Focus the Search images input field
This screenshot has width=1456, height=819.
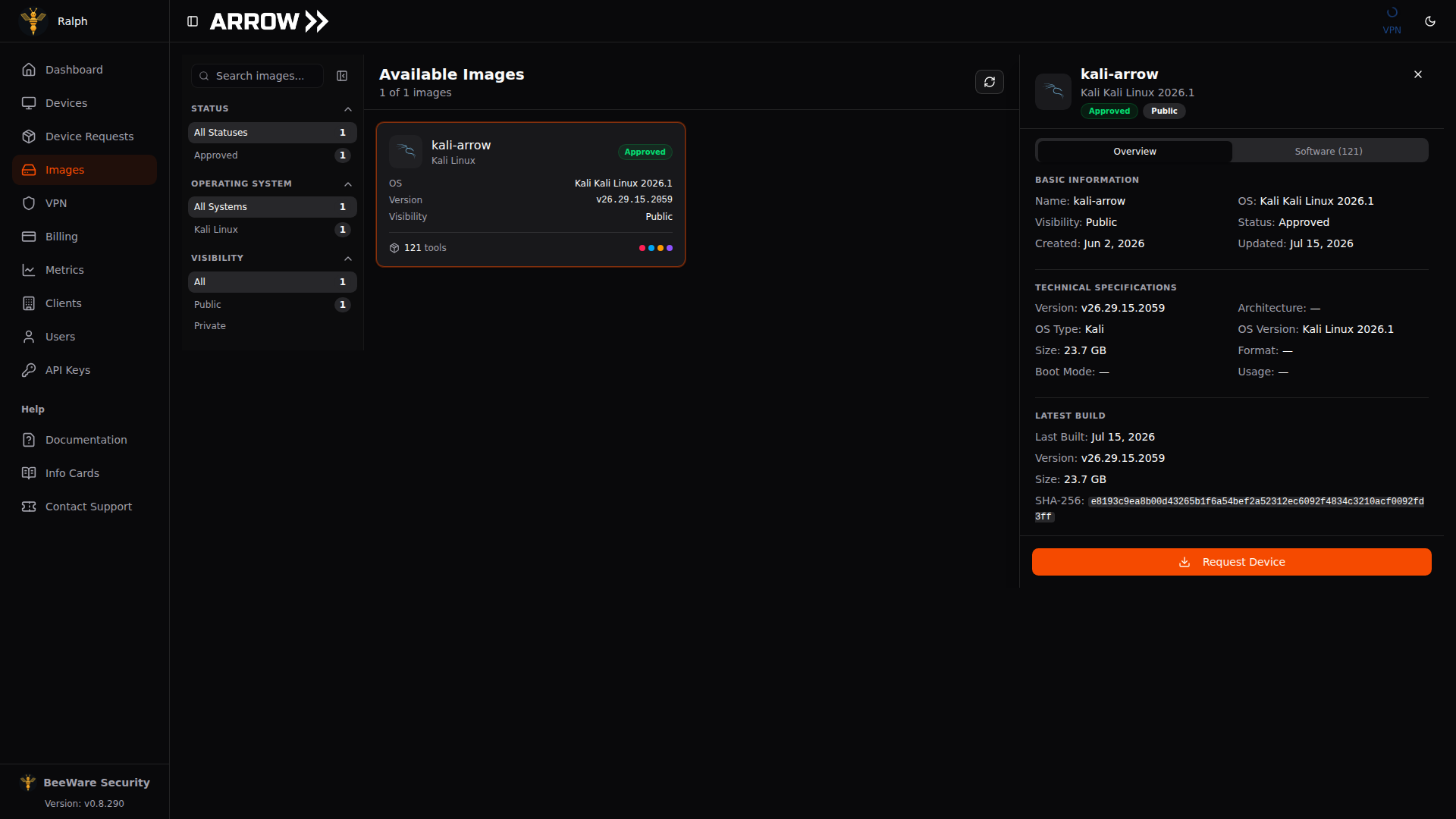(257, 76)
